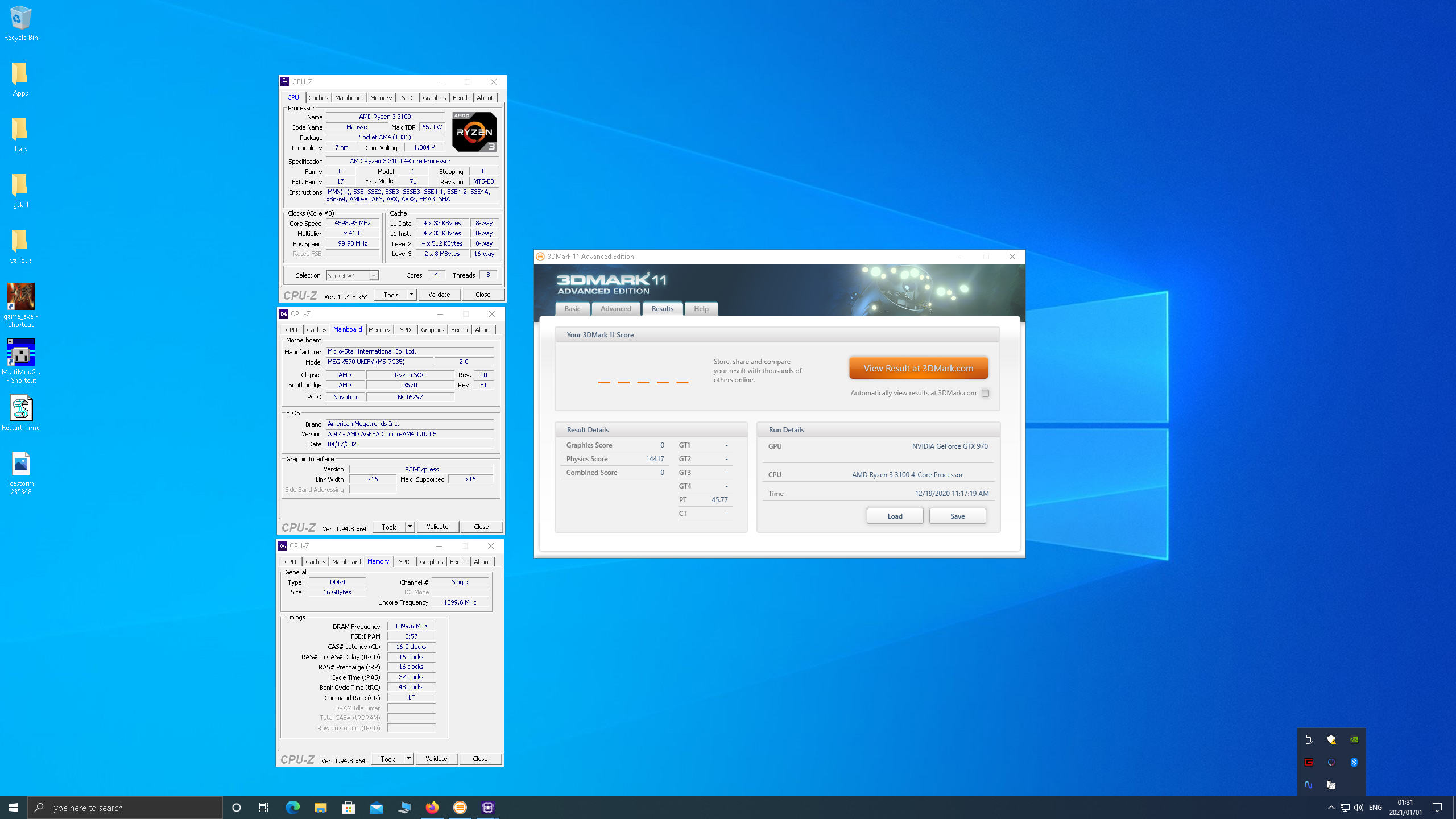Open the red G tray icon
Image resolution: width=1456 pixels, height=819 pixels.
pos(1309,762)
